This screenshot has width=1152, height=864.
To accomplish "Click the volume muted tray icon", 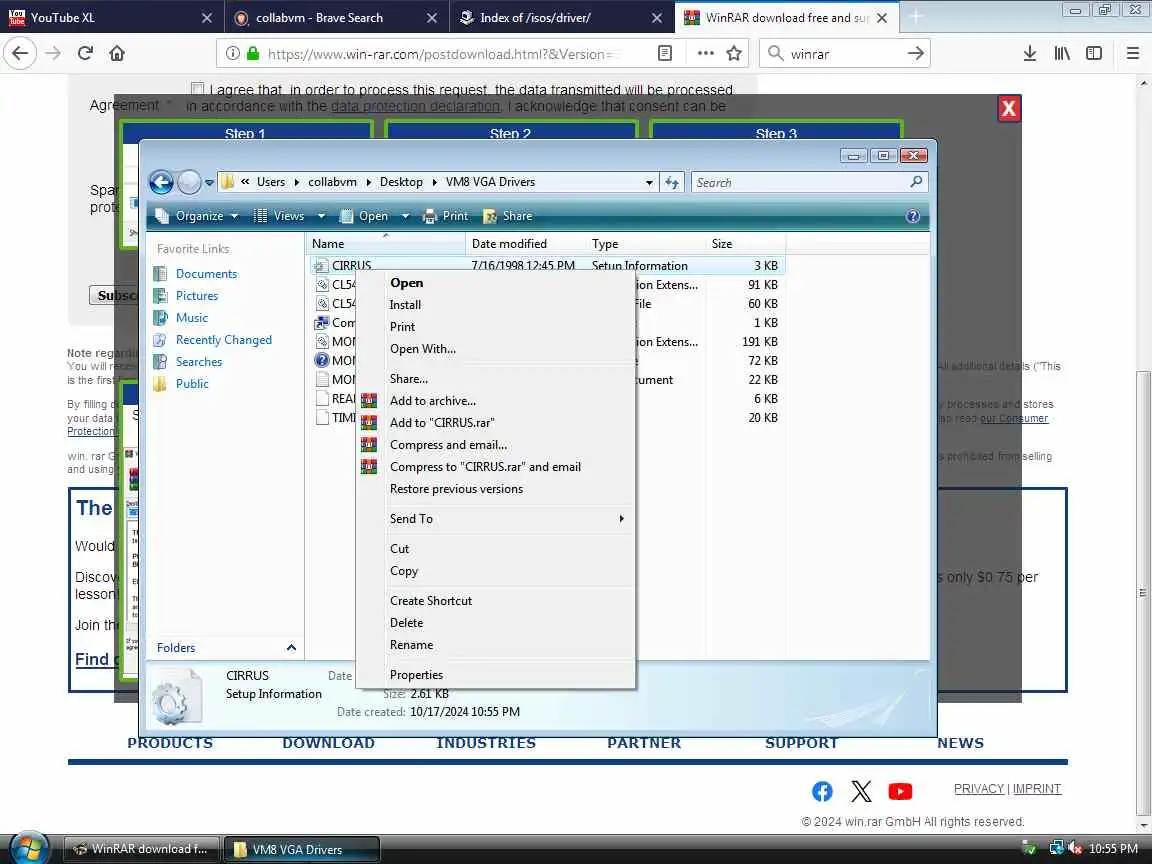I will click(x=1075, y=849).
